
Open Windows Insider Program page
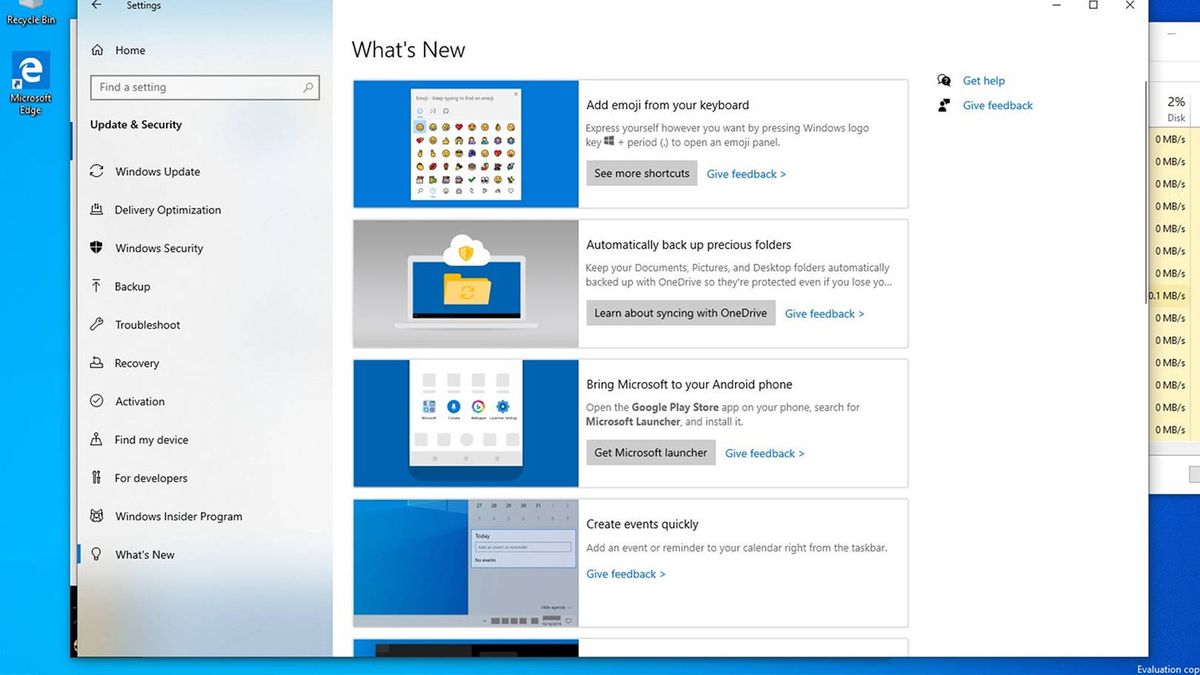click(x=179, y=517)
